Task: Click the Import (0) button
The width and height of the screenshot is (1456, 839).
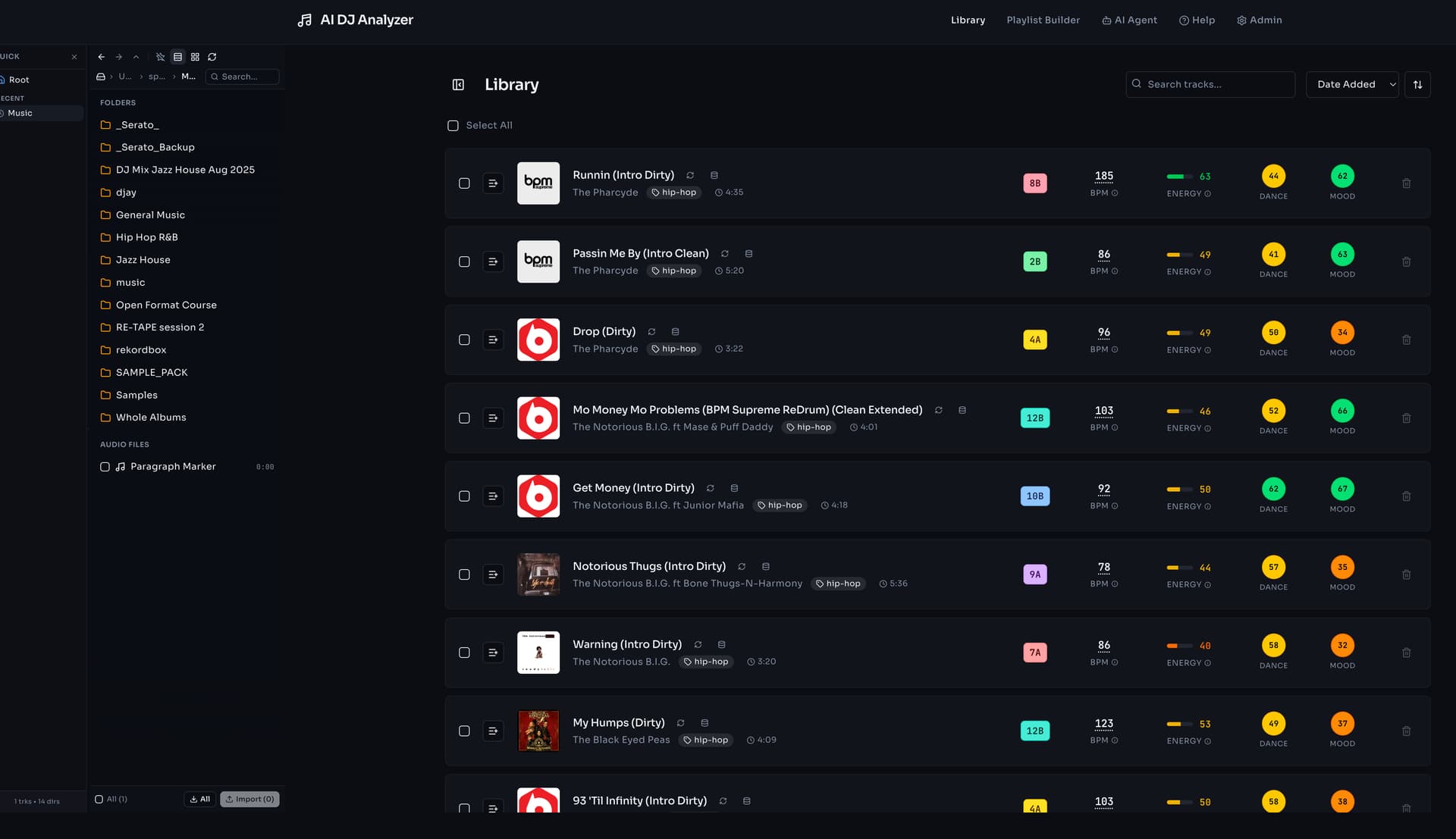Action: pos(249,799)
